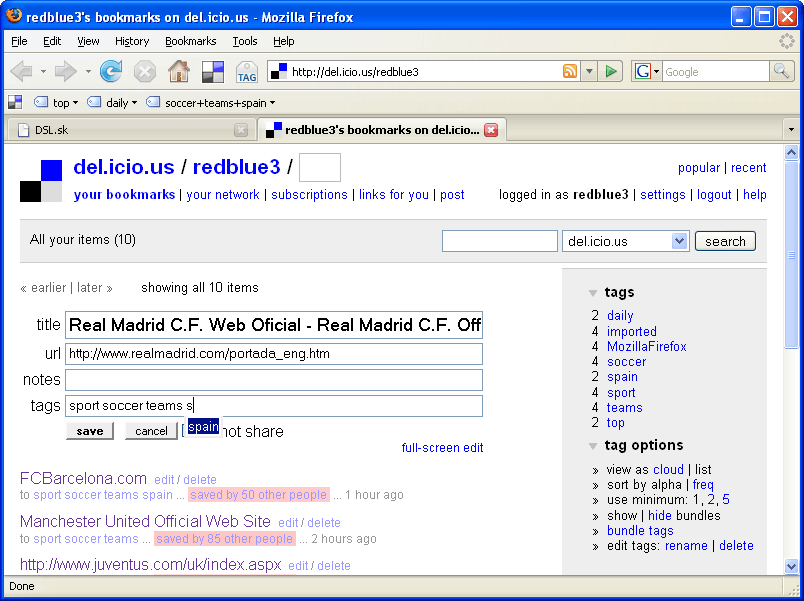The height and width of the screenshot is (601, 804).
Task: Click the del.icio.us icon on bookmarks toolbar
Action: pos(15,103)
